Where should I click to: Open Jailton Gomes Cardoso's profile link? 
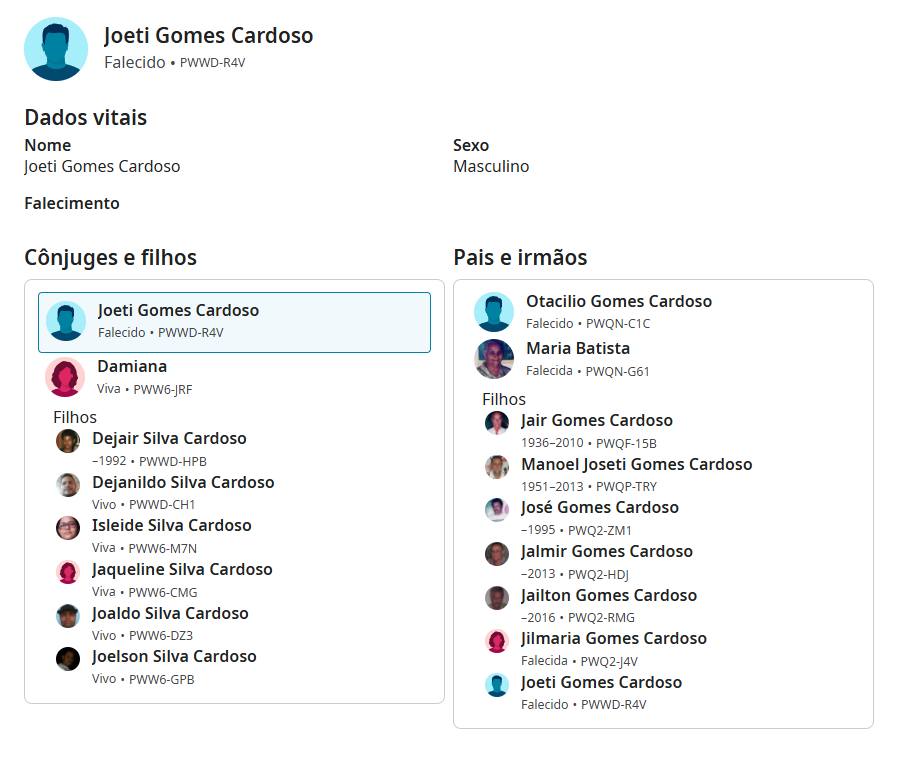(x=609, y=595)
